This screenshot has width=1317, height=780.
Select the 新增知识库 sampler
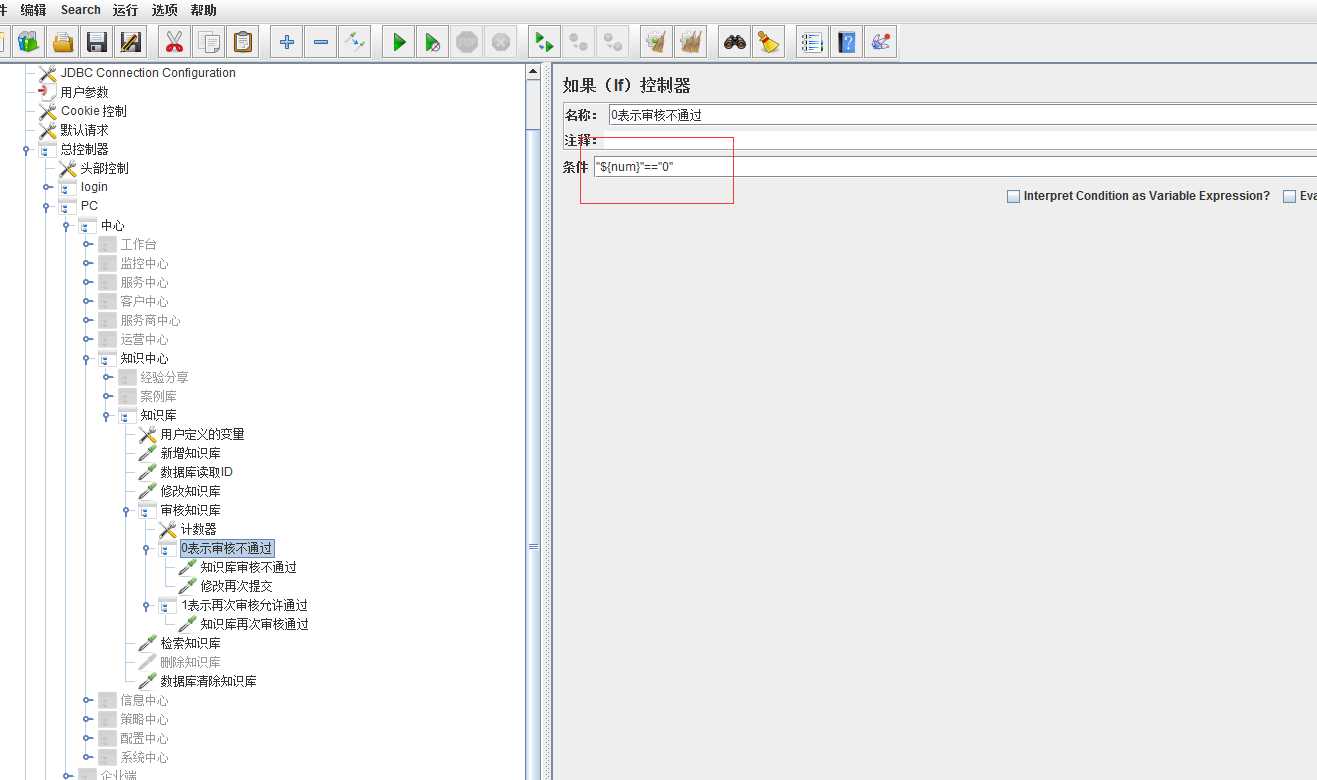click(x=190, y=453)
